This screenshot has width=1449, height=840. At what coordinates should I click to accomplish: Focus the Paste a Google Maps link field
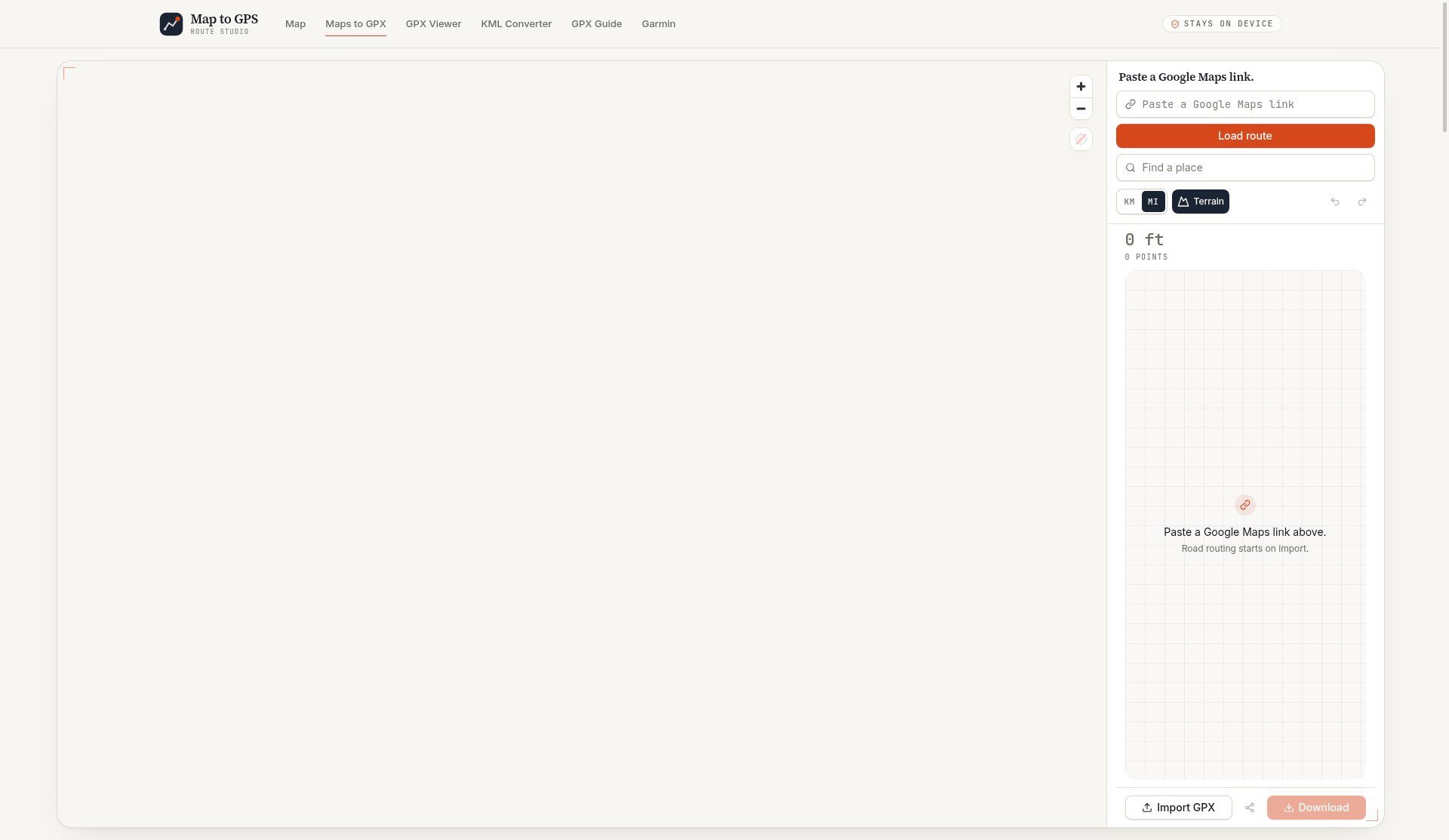point(1245,104)
